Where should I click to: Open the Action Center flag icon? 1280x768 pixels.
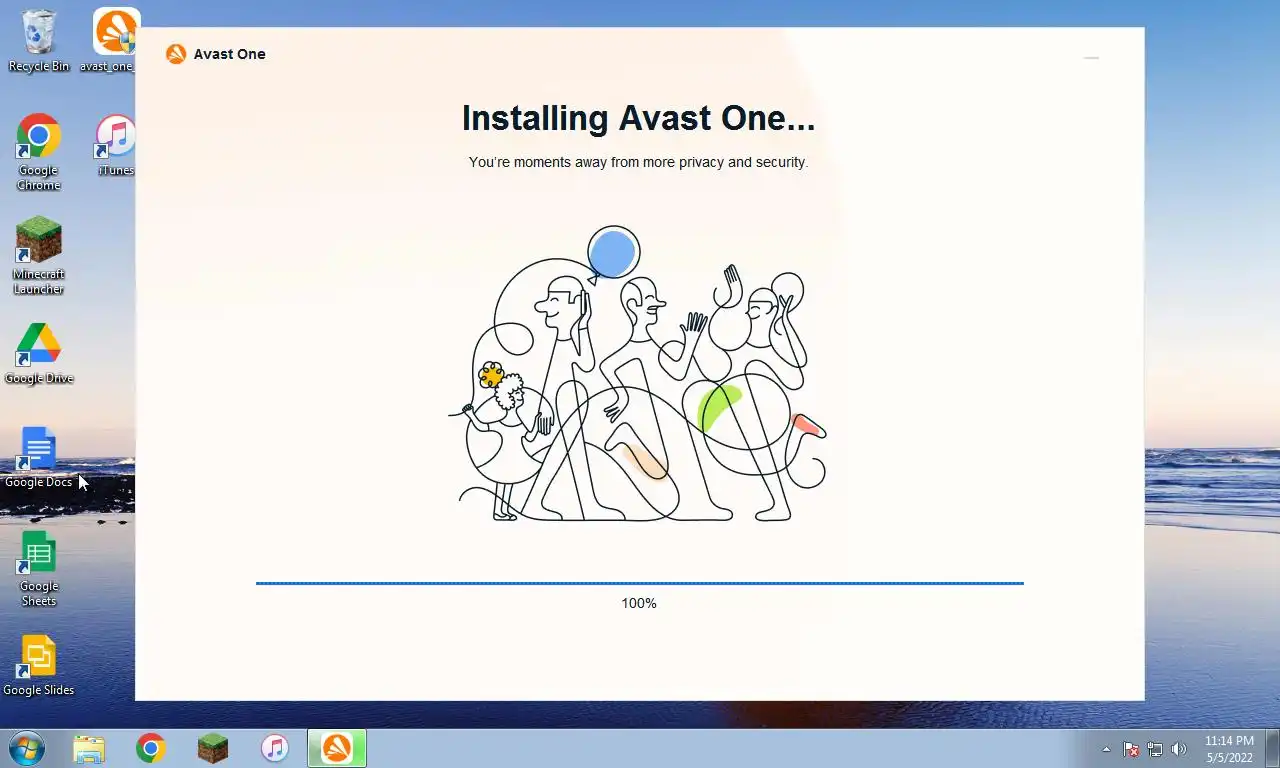point(1131,749)
